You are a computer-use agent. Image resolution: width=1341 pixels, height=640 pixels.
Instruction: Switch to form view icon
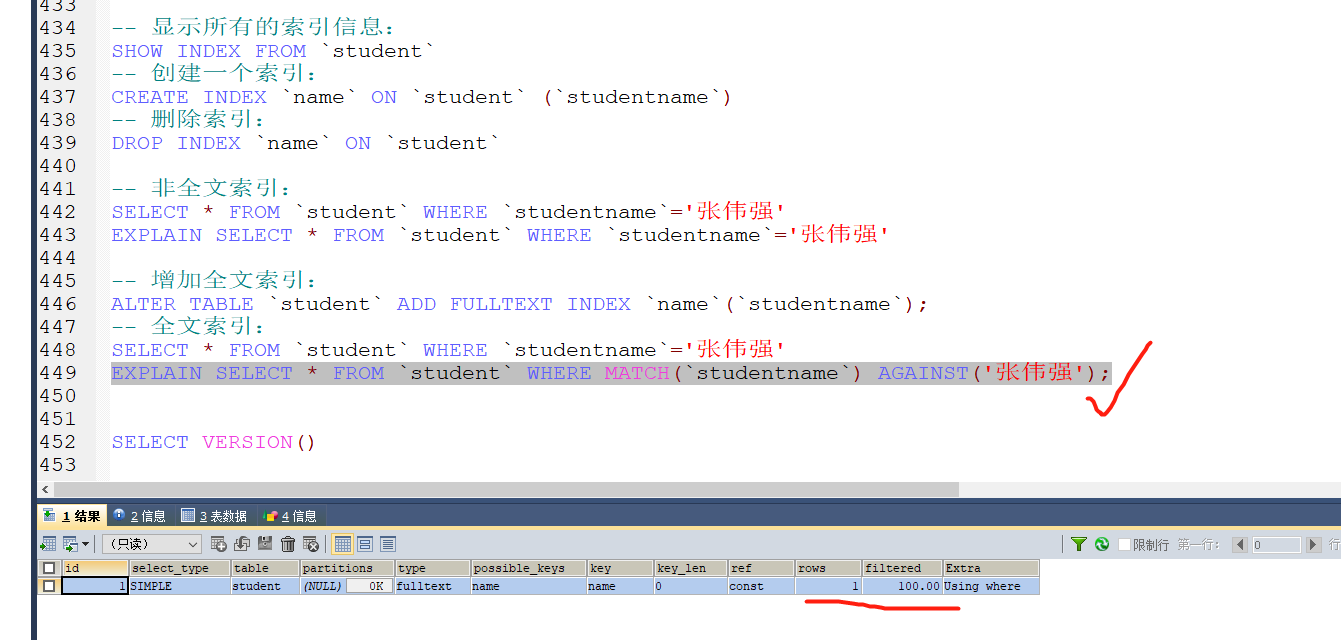coord(365,544)
